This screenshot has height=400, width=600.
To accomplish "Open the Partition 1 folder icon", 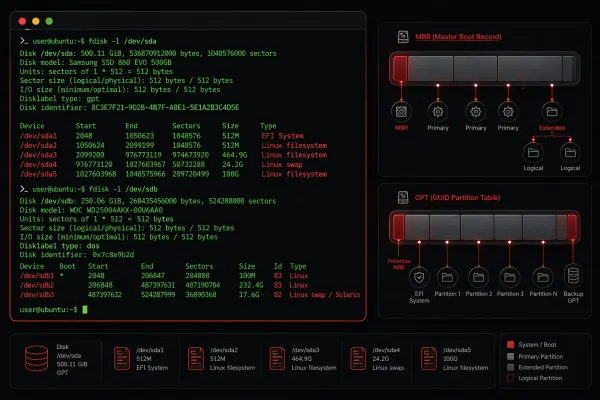I will (x=447, y=277).
